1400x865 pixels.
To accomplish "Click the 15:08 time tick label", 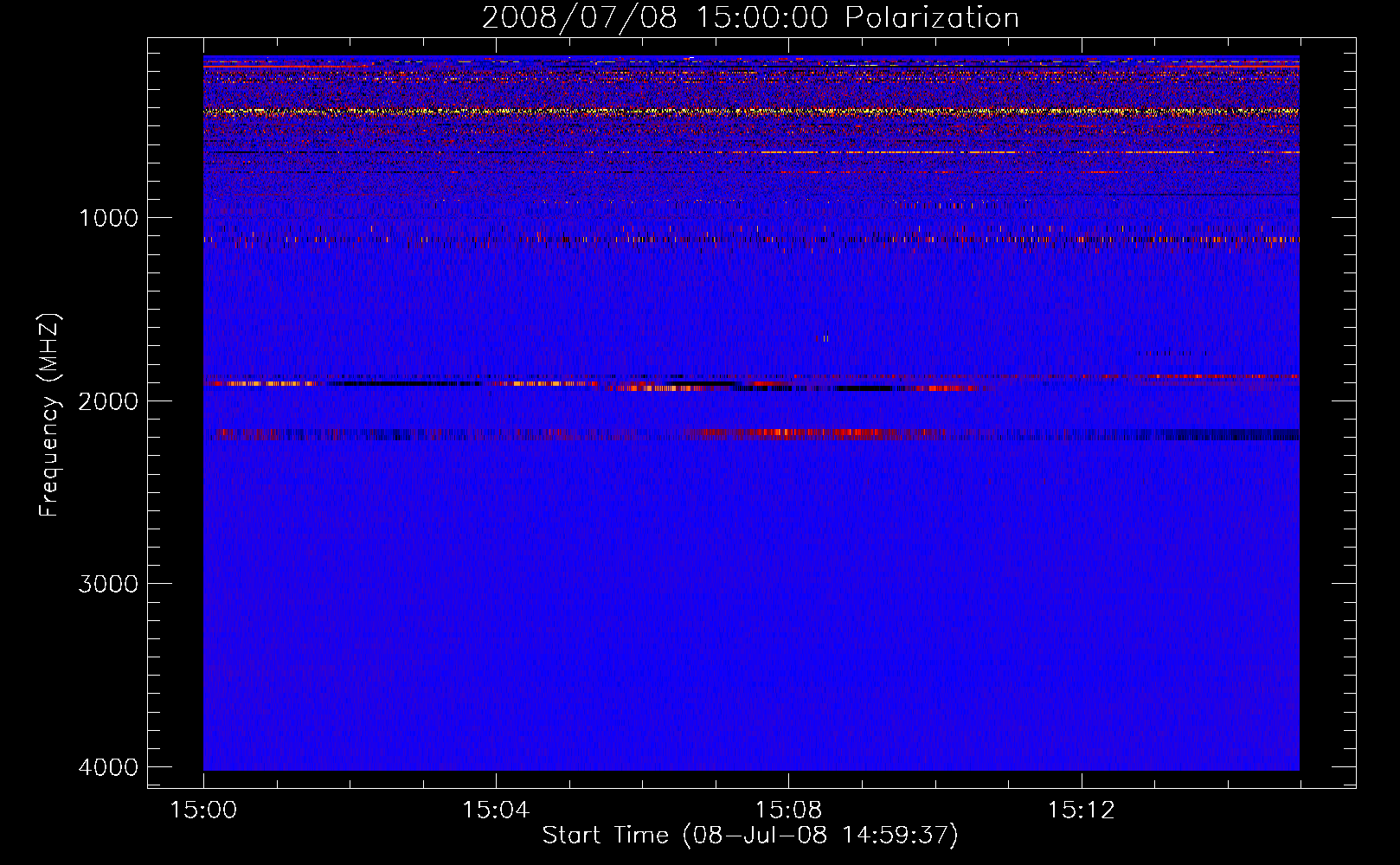I will 788,811.
